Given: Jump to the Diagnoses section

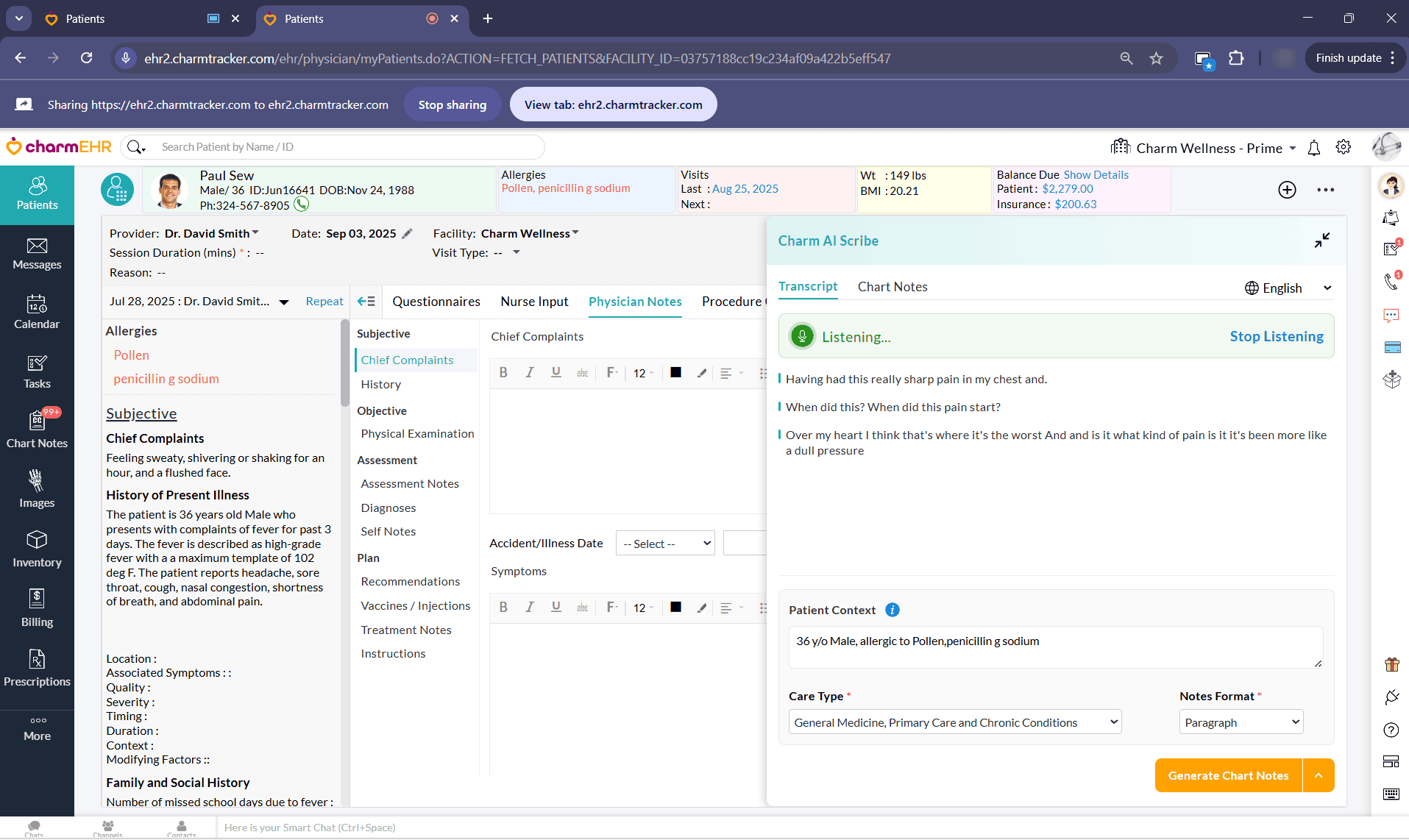Looking at the screenshot, I should tap(388, 508).
